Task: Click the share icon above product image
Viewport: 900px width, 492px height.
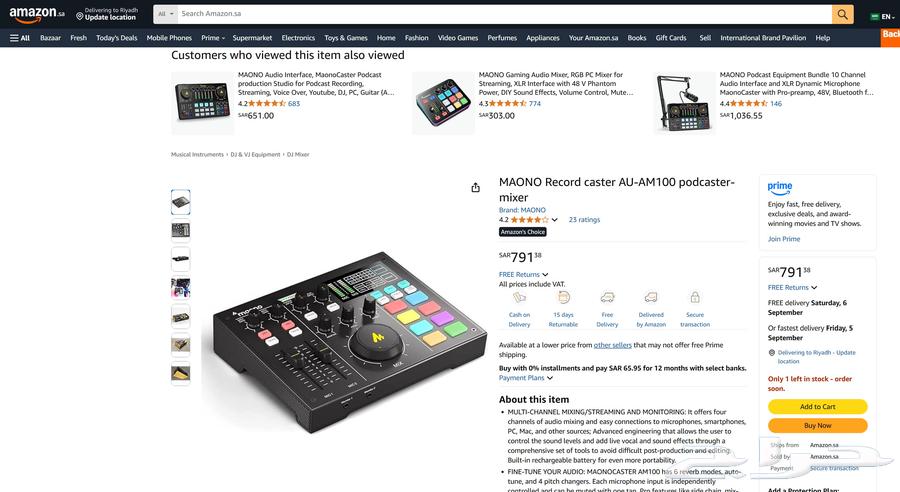Action: 475,188
